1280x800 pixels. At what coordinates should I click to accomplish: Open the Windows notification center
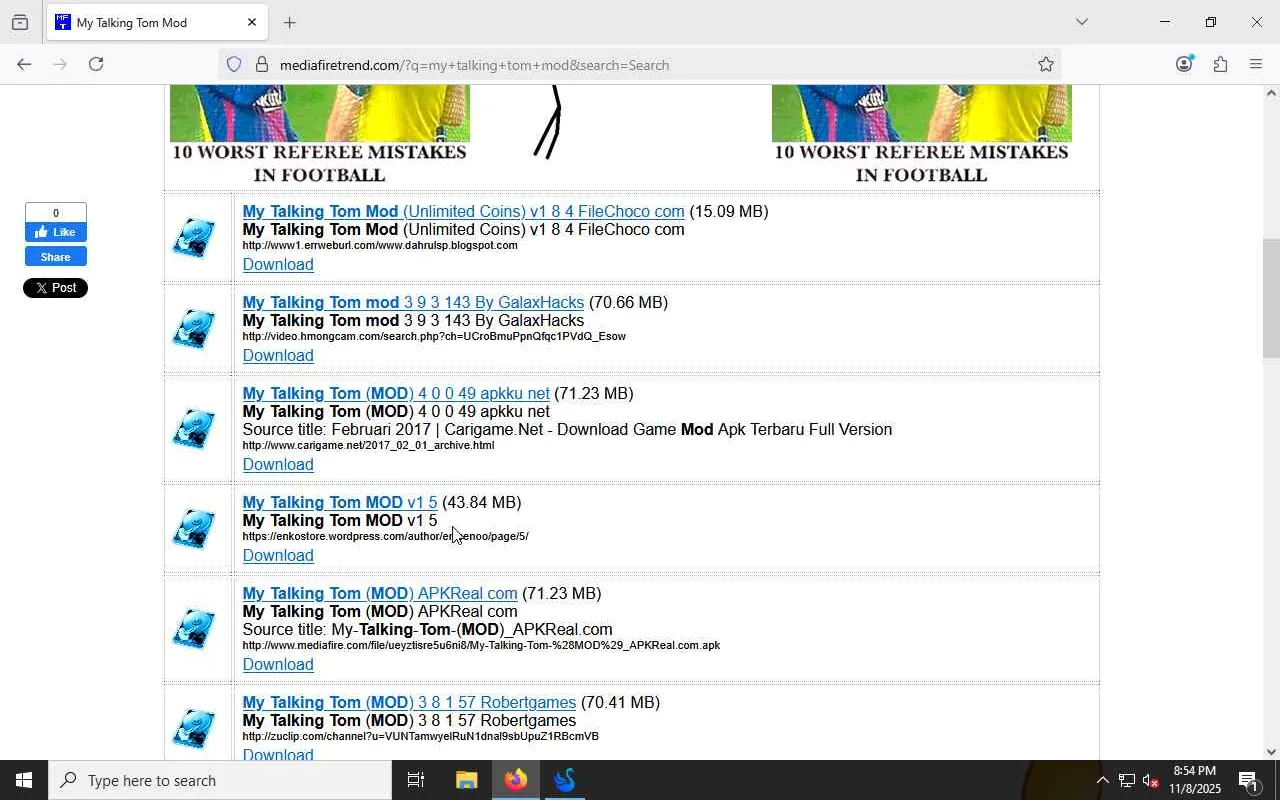(1249, 780)
